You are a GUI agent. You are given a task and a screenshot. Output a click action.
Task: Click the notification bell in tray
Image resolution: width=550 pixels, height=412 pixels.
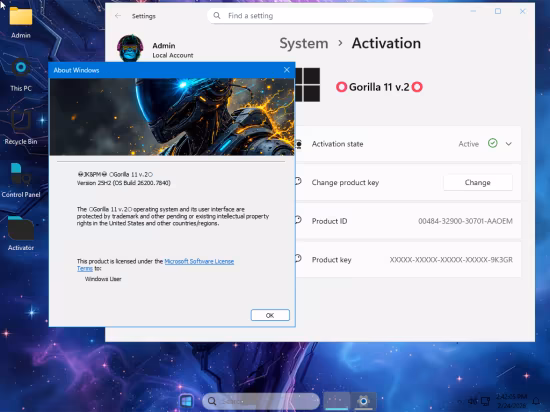(x=536, y=401)
